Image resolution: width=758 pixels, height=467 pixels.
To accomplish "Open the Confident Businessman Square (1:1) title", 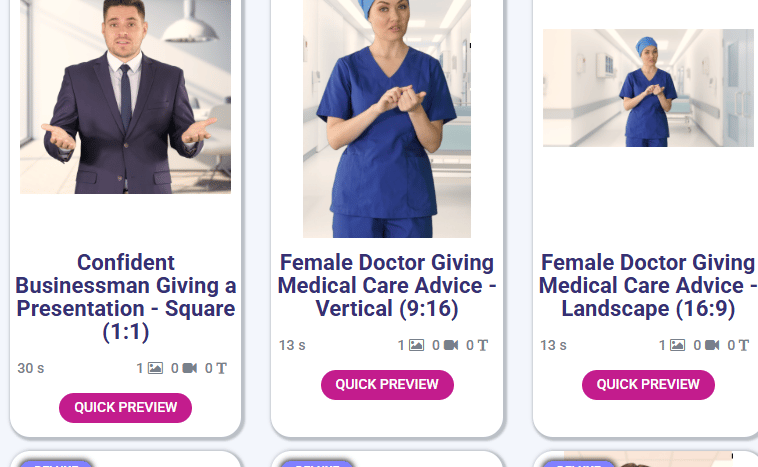I will 126,297.
